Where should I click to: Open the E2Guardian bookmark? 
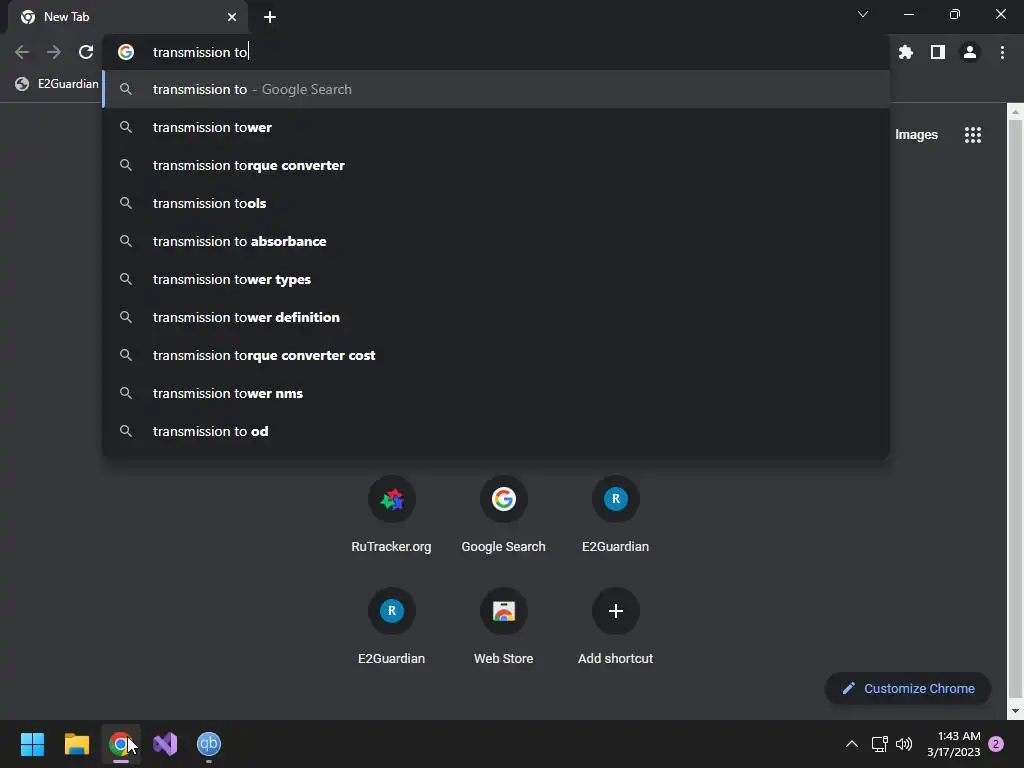tap(57, 84)
